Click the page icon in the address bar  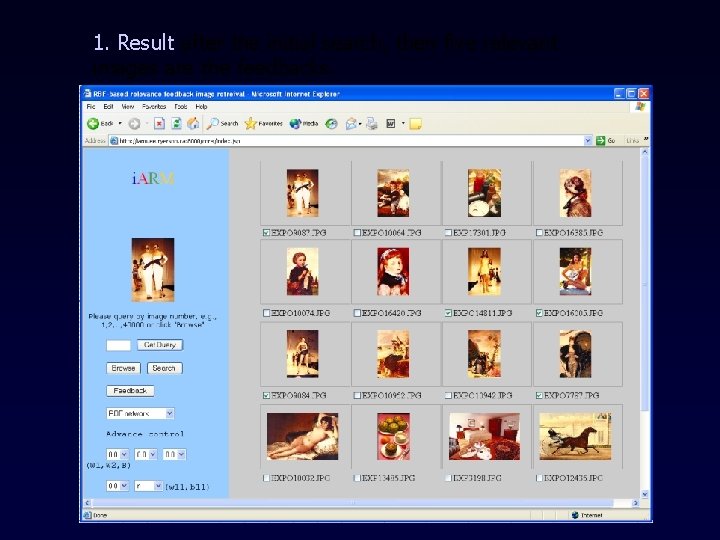tap(114, 141)
